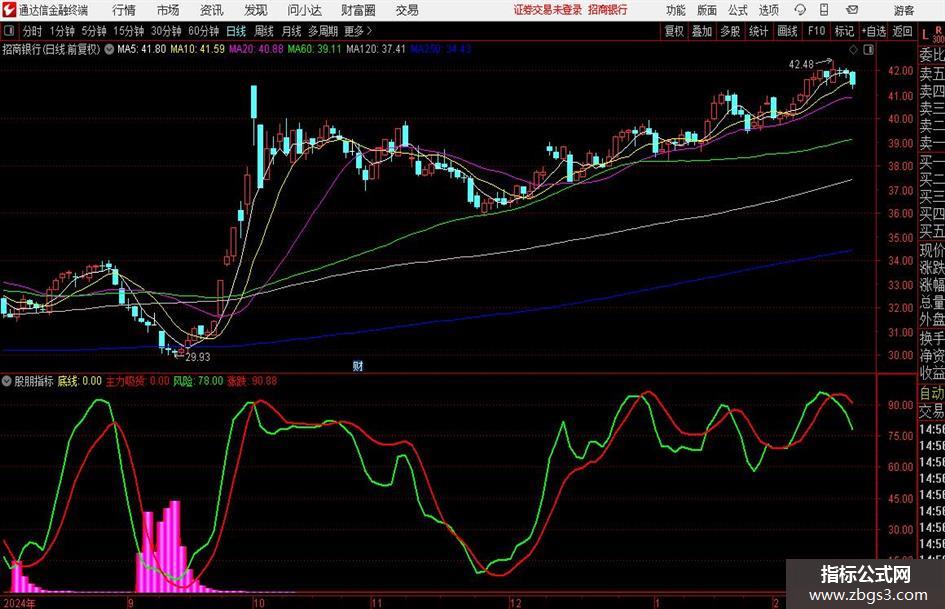Click the 涨跌: 90.88 indicator value
Image resolution: width=945 pixels, height=609 pixels.
coord(252,381)
